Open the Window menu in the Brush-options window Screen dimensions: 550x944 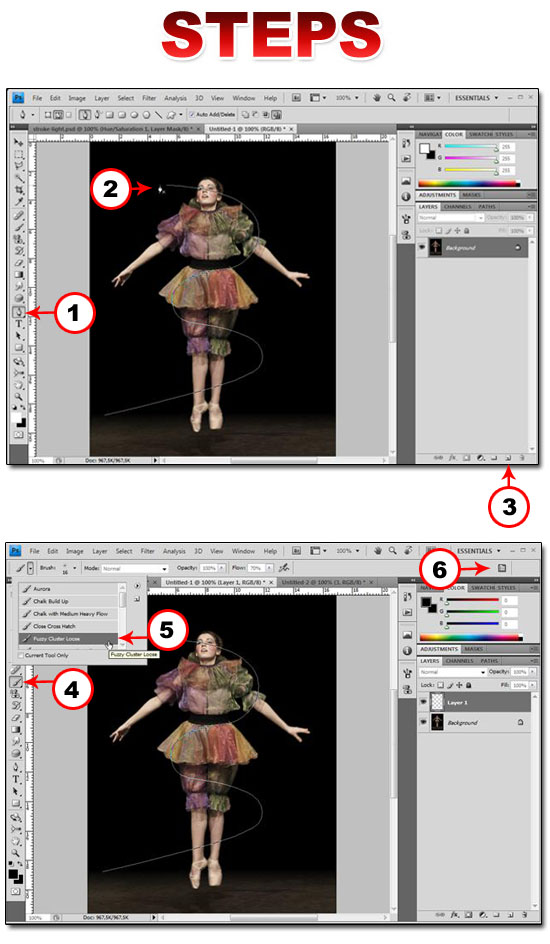[x=243, y=551]
